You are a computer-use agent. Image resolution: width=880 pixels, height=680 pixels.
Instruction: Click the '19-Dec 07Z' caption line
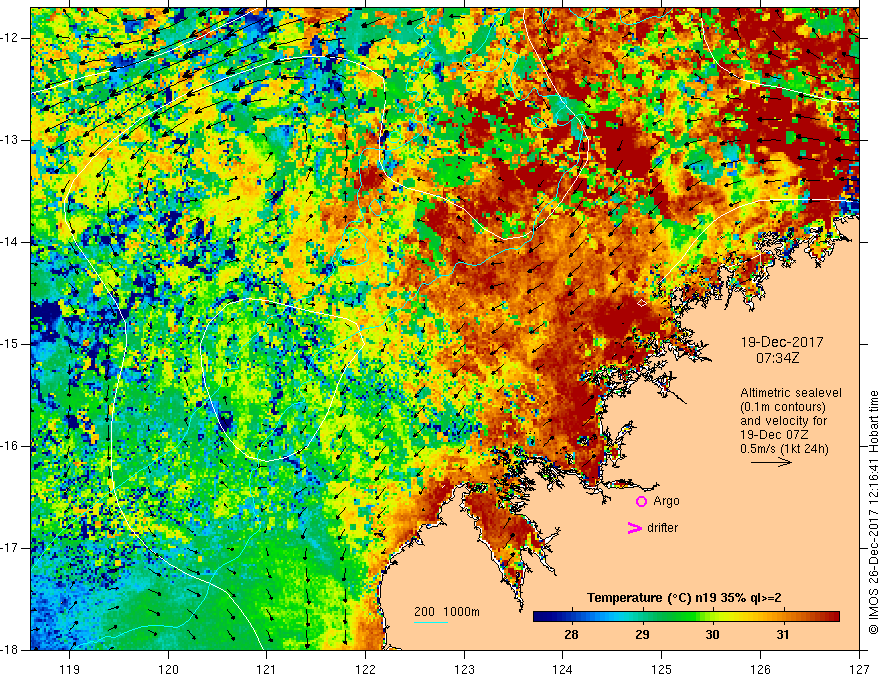[776, 435]
